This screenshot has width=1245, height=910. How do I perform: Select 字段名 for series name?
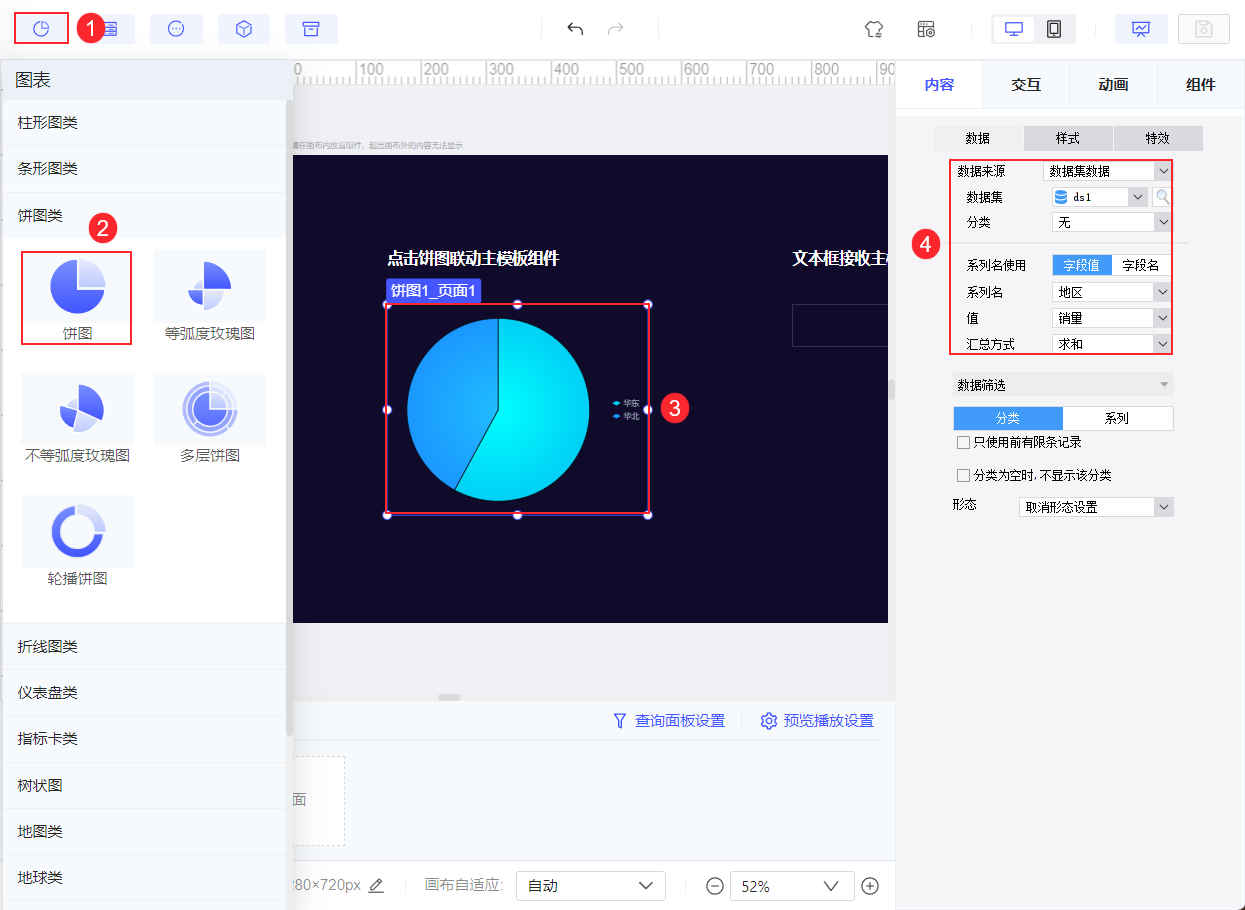click(1141, 265)
